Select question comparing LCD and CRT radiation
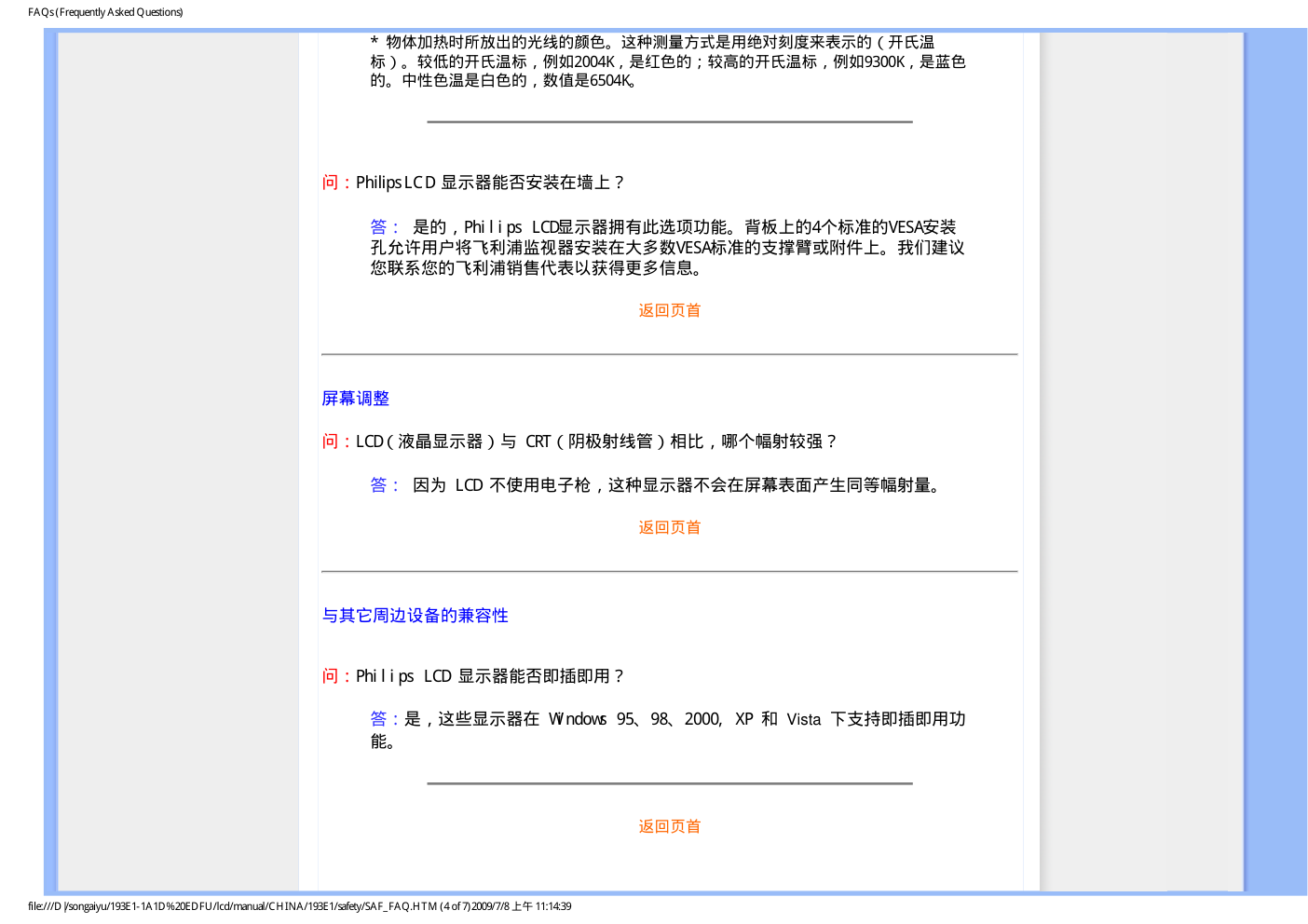 (x=579, y=442)
